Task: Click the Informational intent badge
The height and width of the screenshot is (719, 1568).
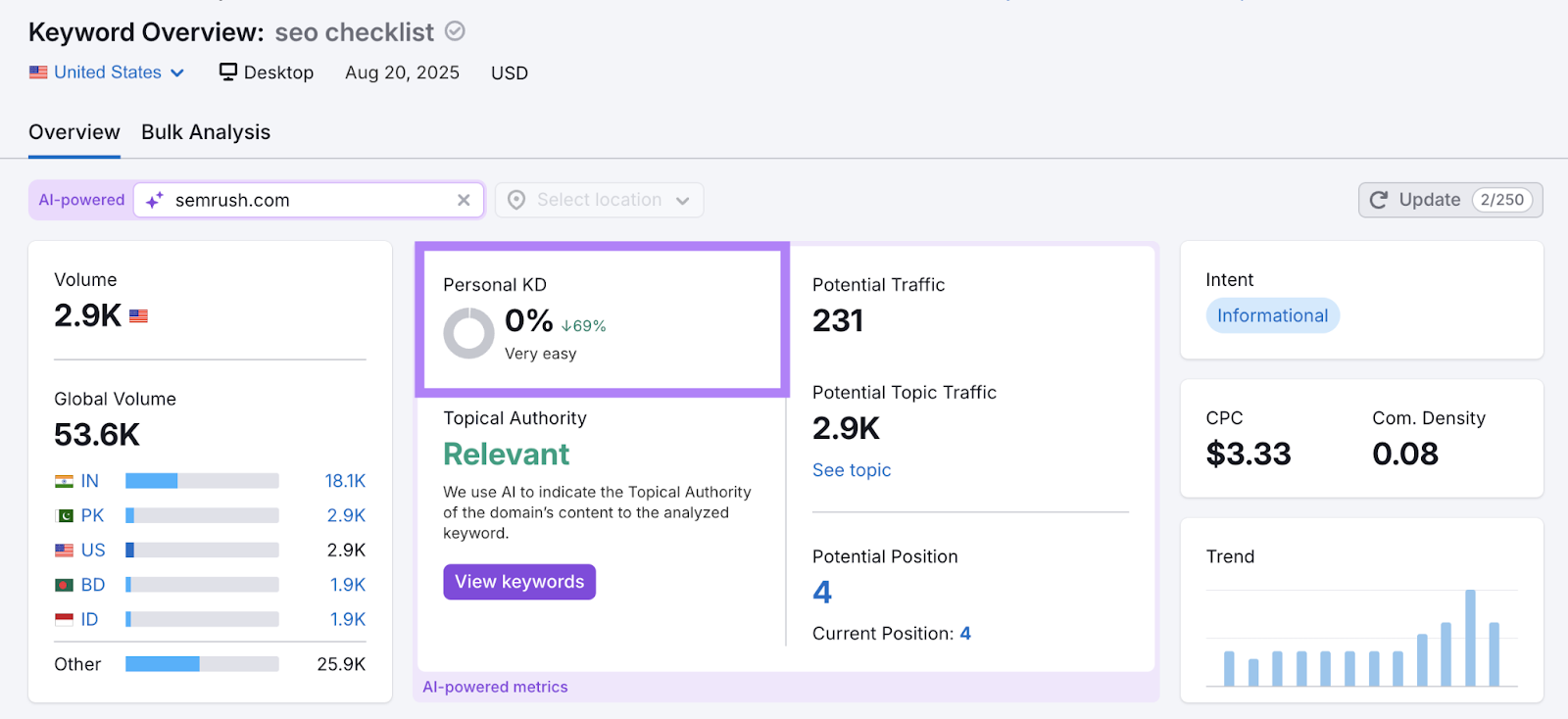Action: click(x=1272, y=315)
